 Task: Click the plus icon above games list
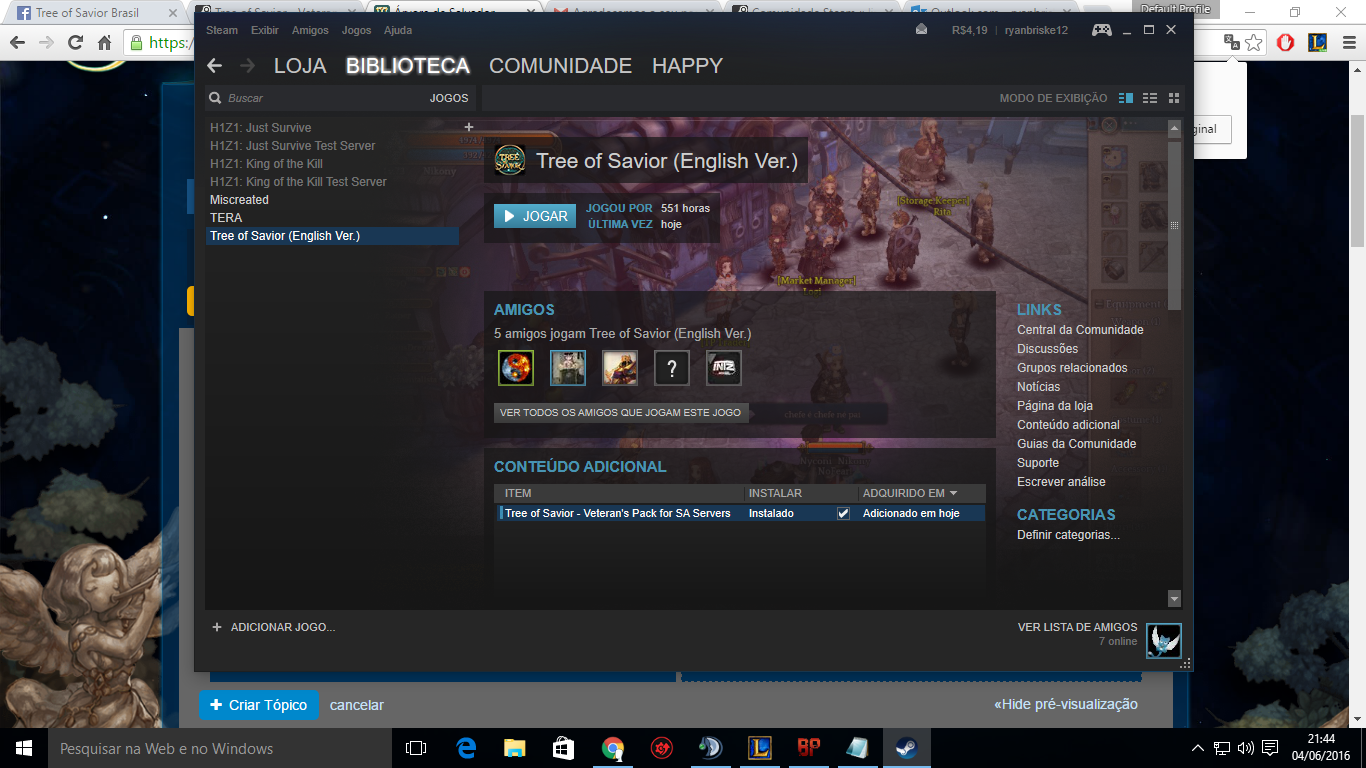click(x=469, y=127)
